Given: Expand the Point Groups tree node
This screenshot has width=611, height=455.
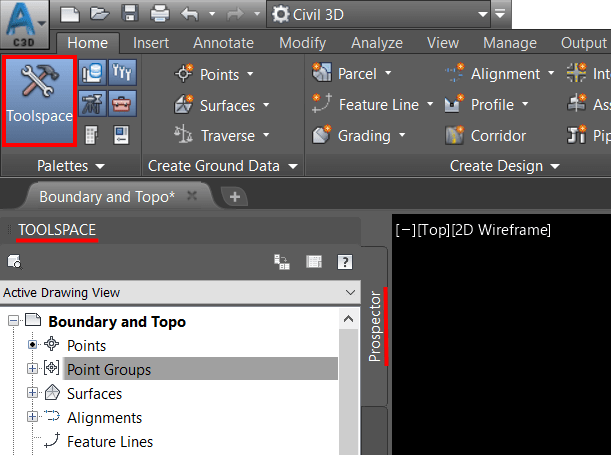Looking at the screenshot, I should point(32,369).
